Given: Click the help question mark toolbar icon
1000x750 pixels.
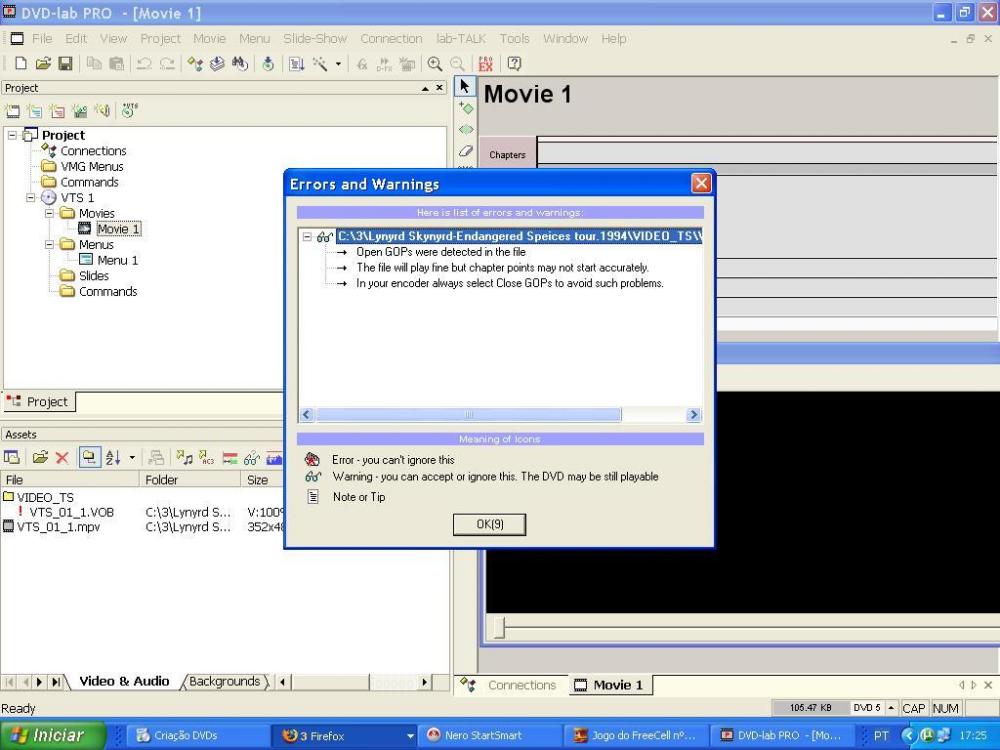Looking at the screenshot, I should [514, 63].
